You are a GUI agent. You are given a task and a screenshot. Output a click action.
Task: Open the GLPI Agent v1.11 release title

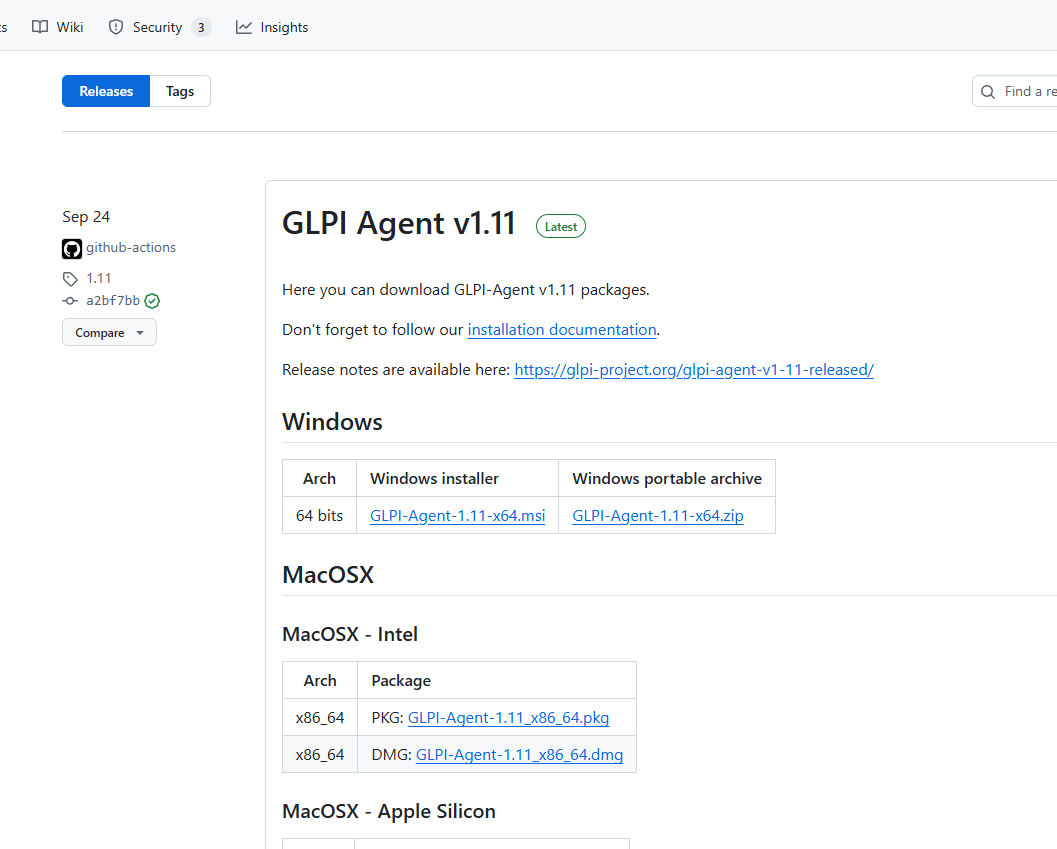398,223
